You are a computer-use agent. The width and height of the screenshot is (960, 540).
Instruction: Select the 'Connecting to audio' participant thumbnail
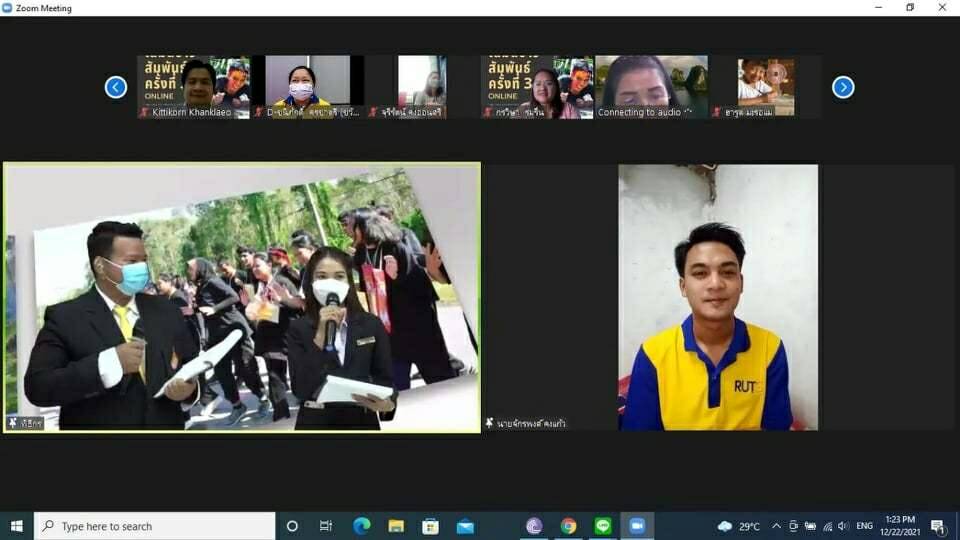coord(651,87)
